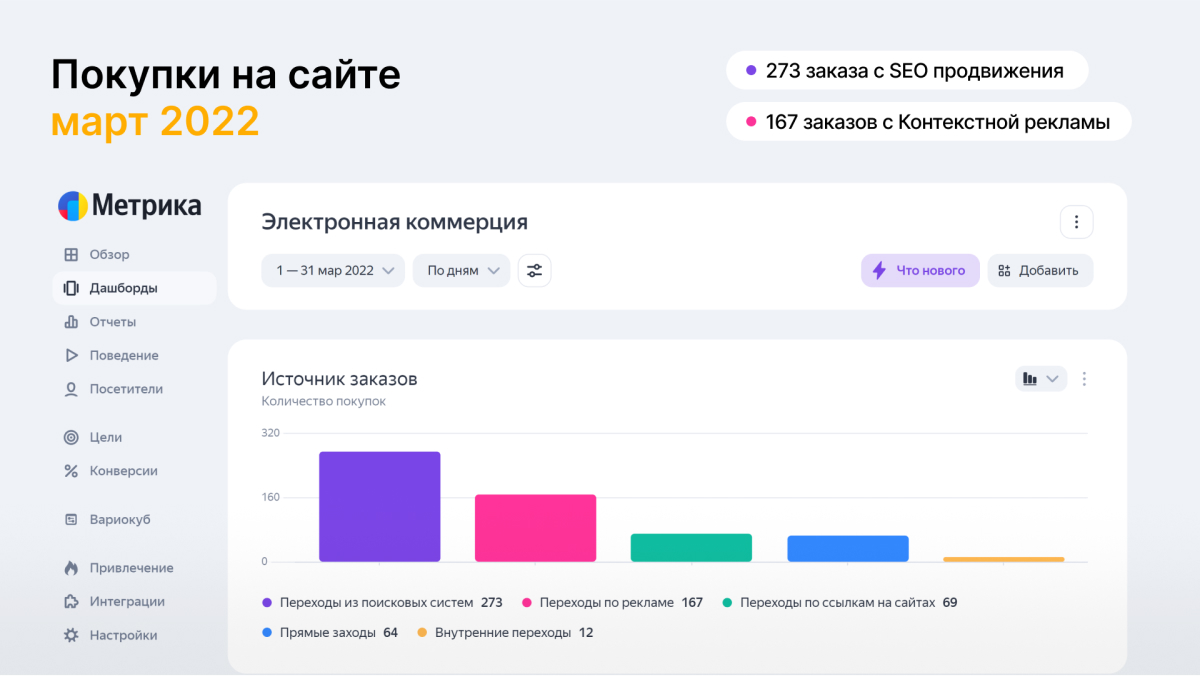
Task: Toggle Прямые заходы legend item
Action: point(330,633)
